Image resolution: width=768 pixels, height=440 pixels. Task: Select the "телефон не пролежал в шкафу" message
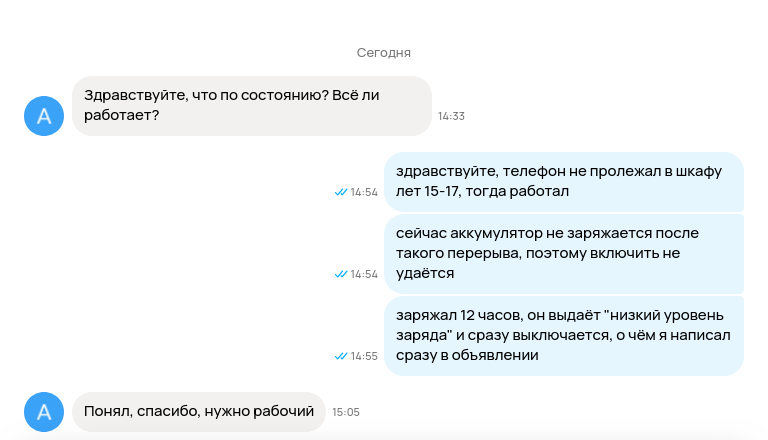[x=564, y=182]
